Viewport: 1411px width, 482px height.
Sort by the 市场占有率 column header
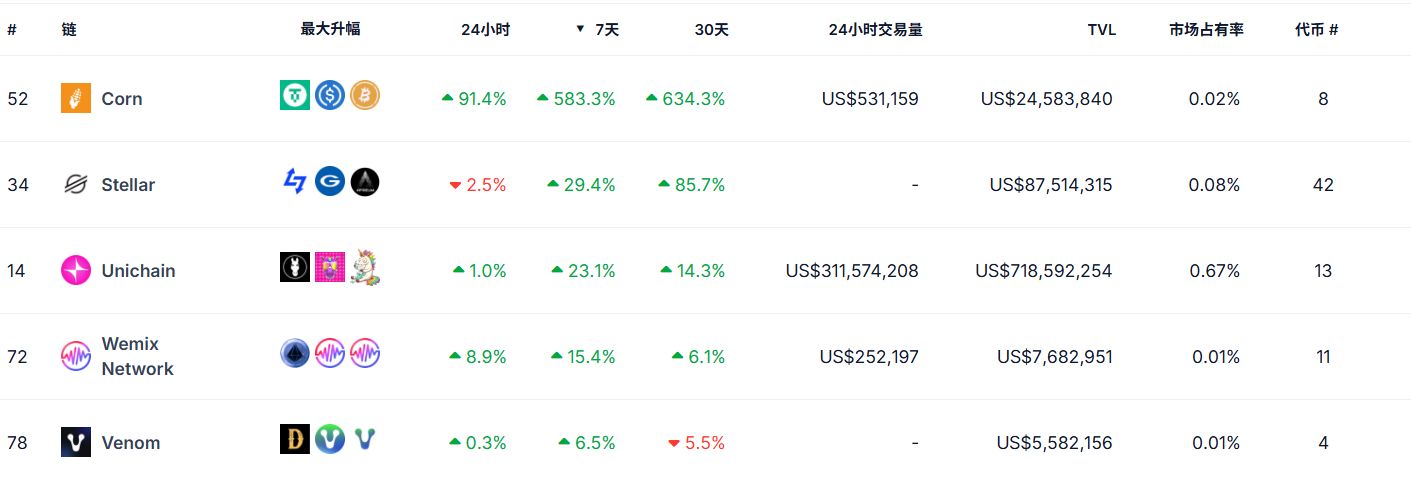1206,30
